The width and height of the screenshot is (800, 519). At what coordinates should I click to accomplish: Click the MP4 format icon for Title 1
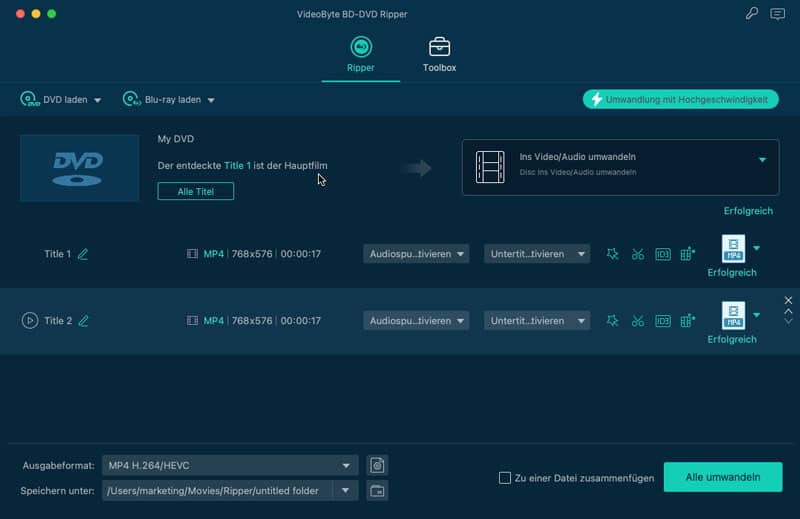pyautogui.click(x=733, y=249)
